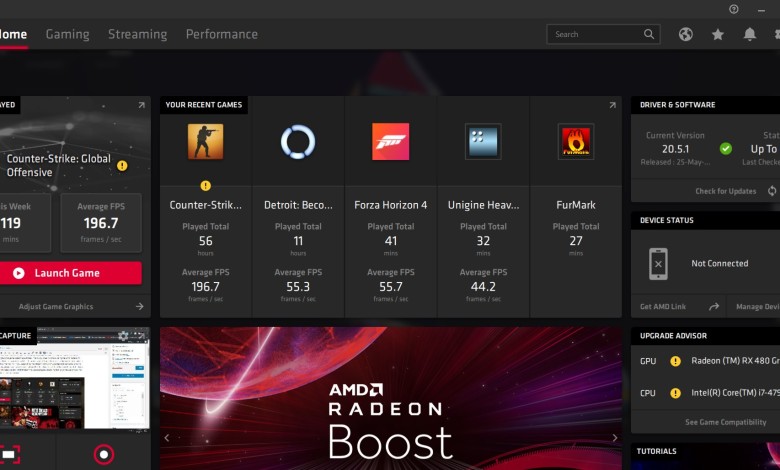Click Intel(R) Core(TM) i7 CPU entry
This screenshot has width=780, height=470.
(x=736, y=393)
